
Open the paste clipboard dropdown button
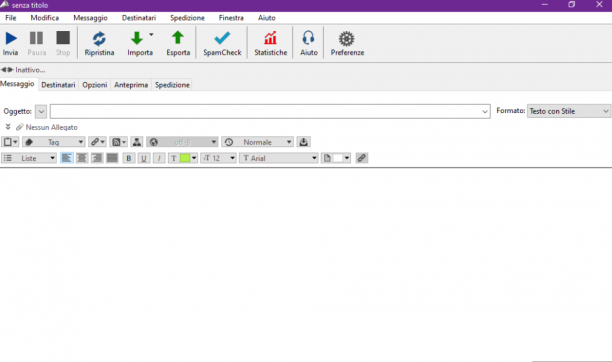coord(10,142)
